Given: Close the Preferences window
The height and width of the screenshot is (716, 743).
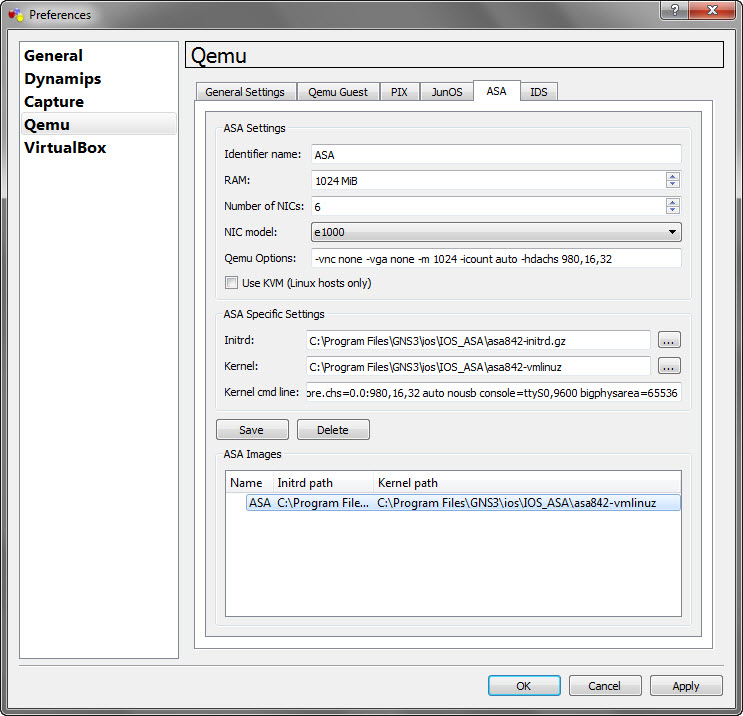Looking at the screenshot, I should click(x=712, y=10).
